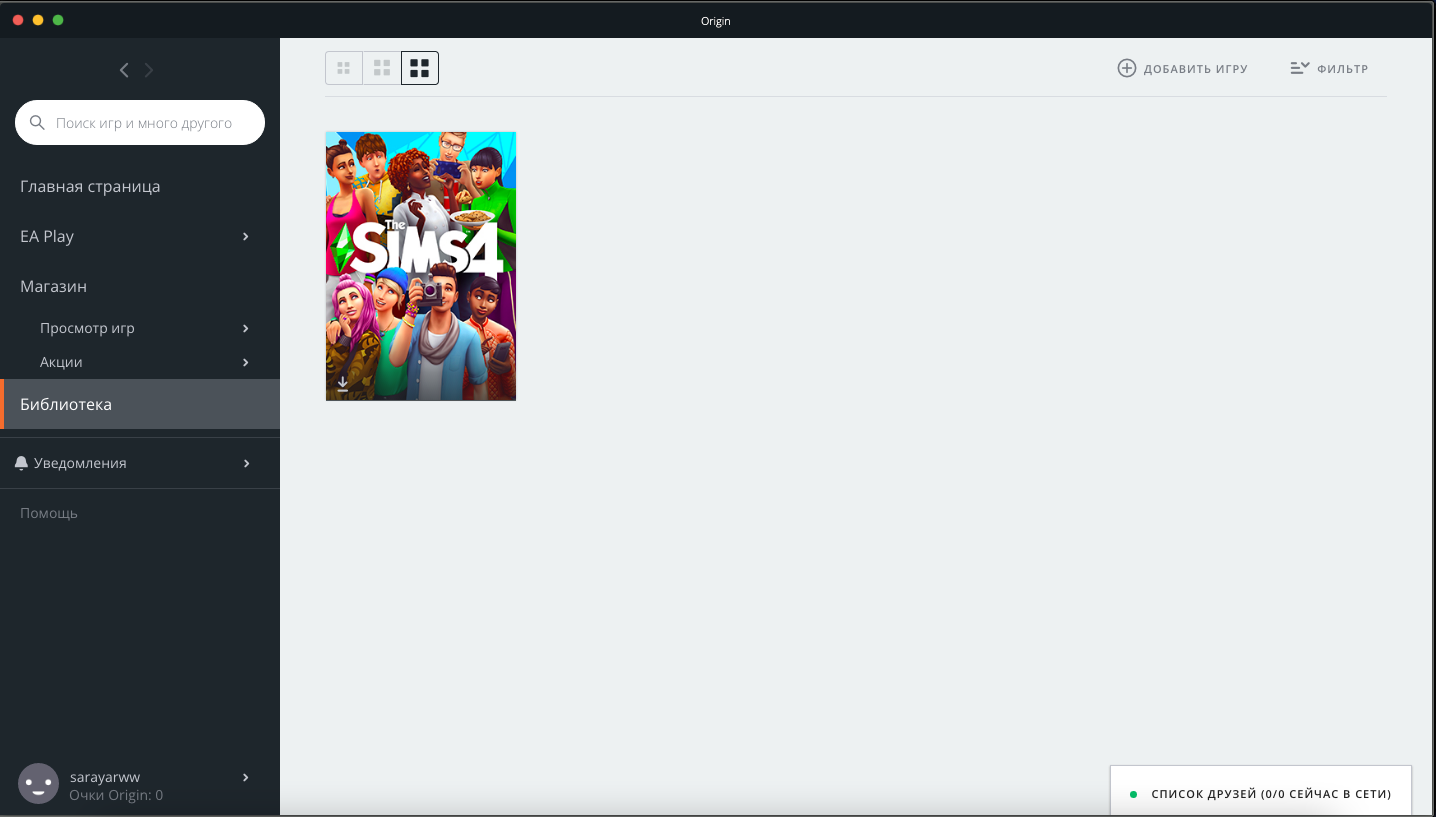Open The Sims 4 game thumbnail
Viewport: 1436px width, 817px height.
coord(420,265)
